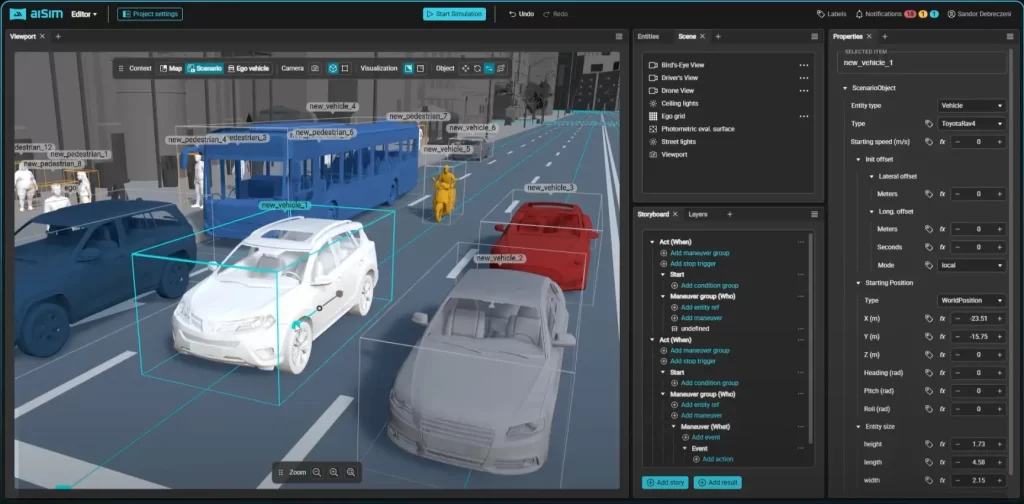Select the 3D cube perspective view icon
This screenshot has width=1024, height=504.
point(333,68)
